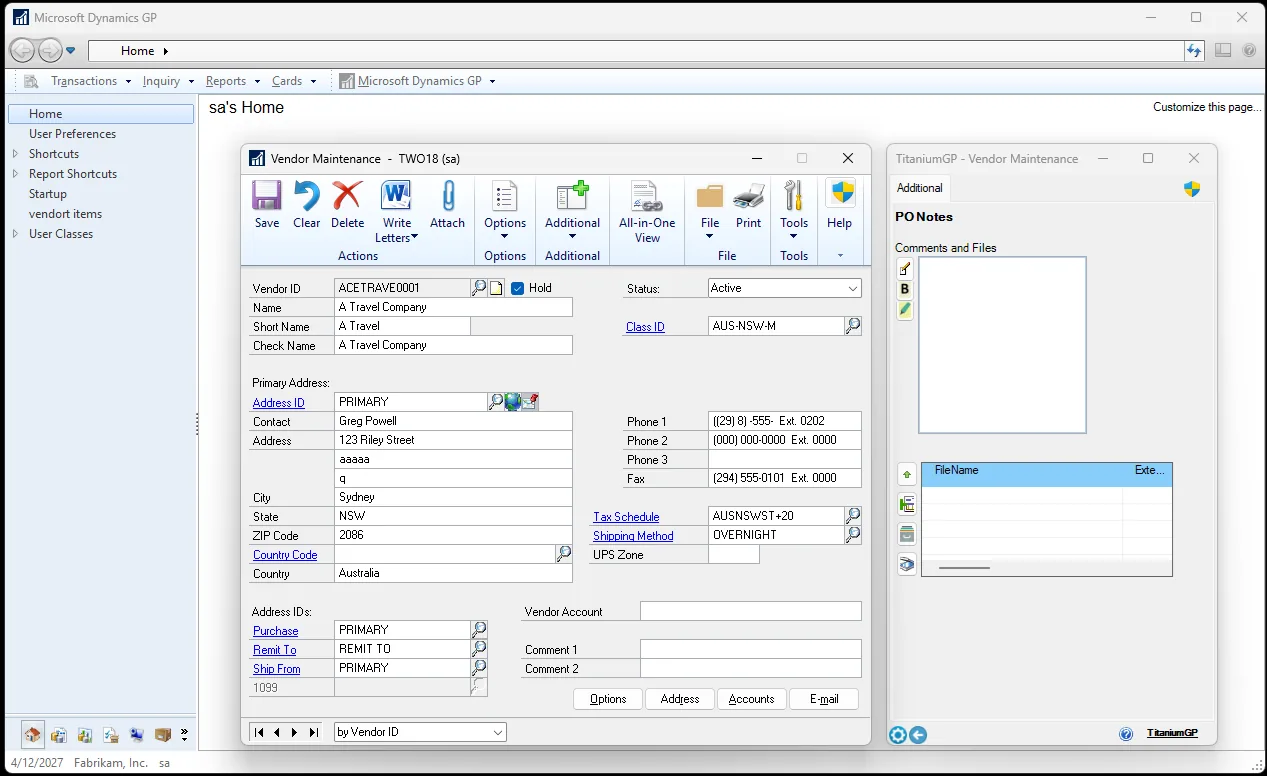Open Tax Schedule lookup magnifier
Screen dimensions: 1267x776
tap(853, 516)
